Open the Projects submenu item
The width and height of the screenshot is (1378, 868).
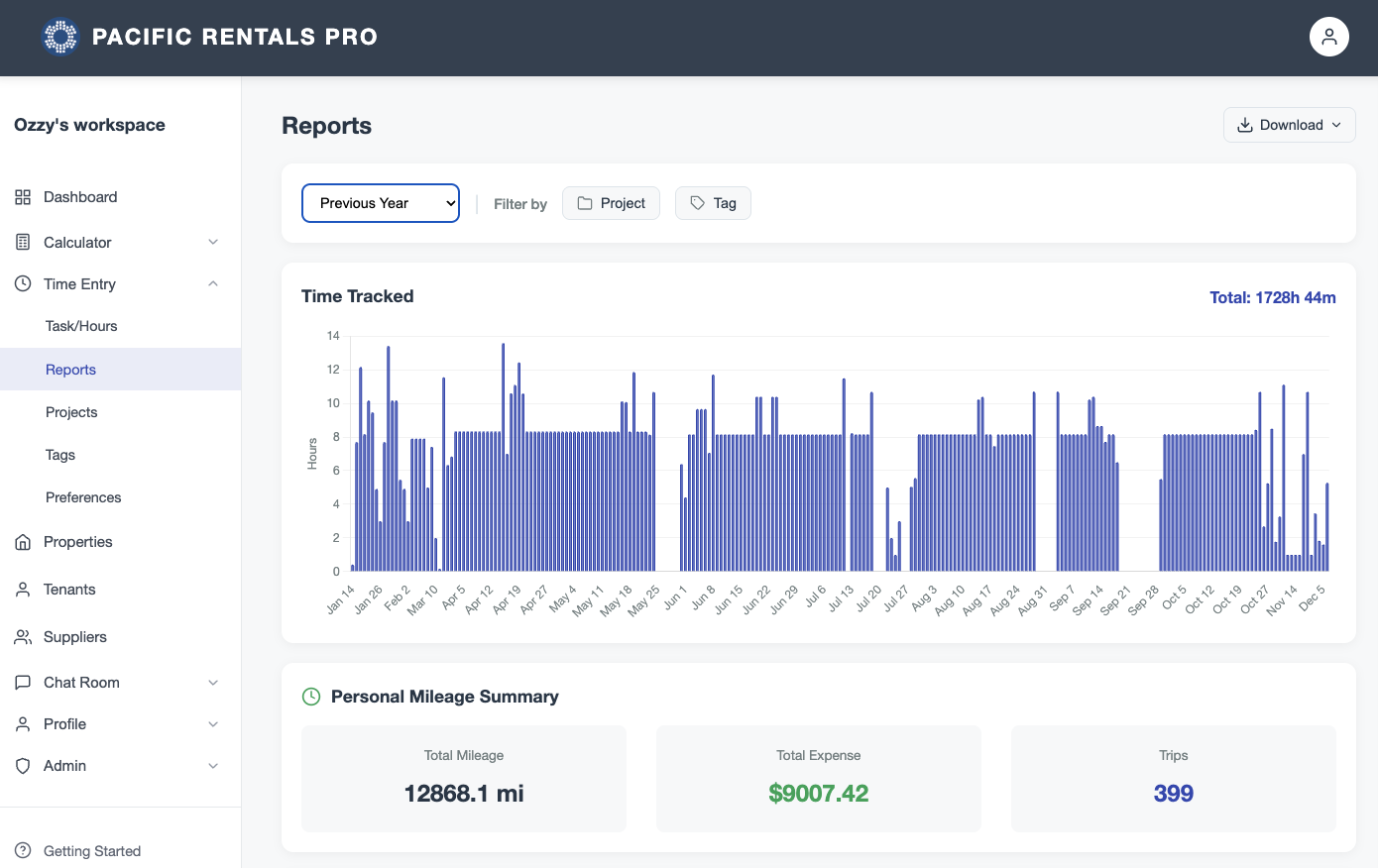pyautogui.click(x=71, y=412)
